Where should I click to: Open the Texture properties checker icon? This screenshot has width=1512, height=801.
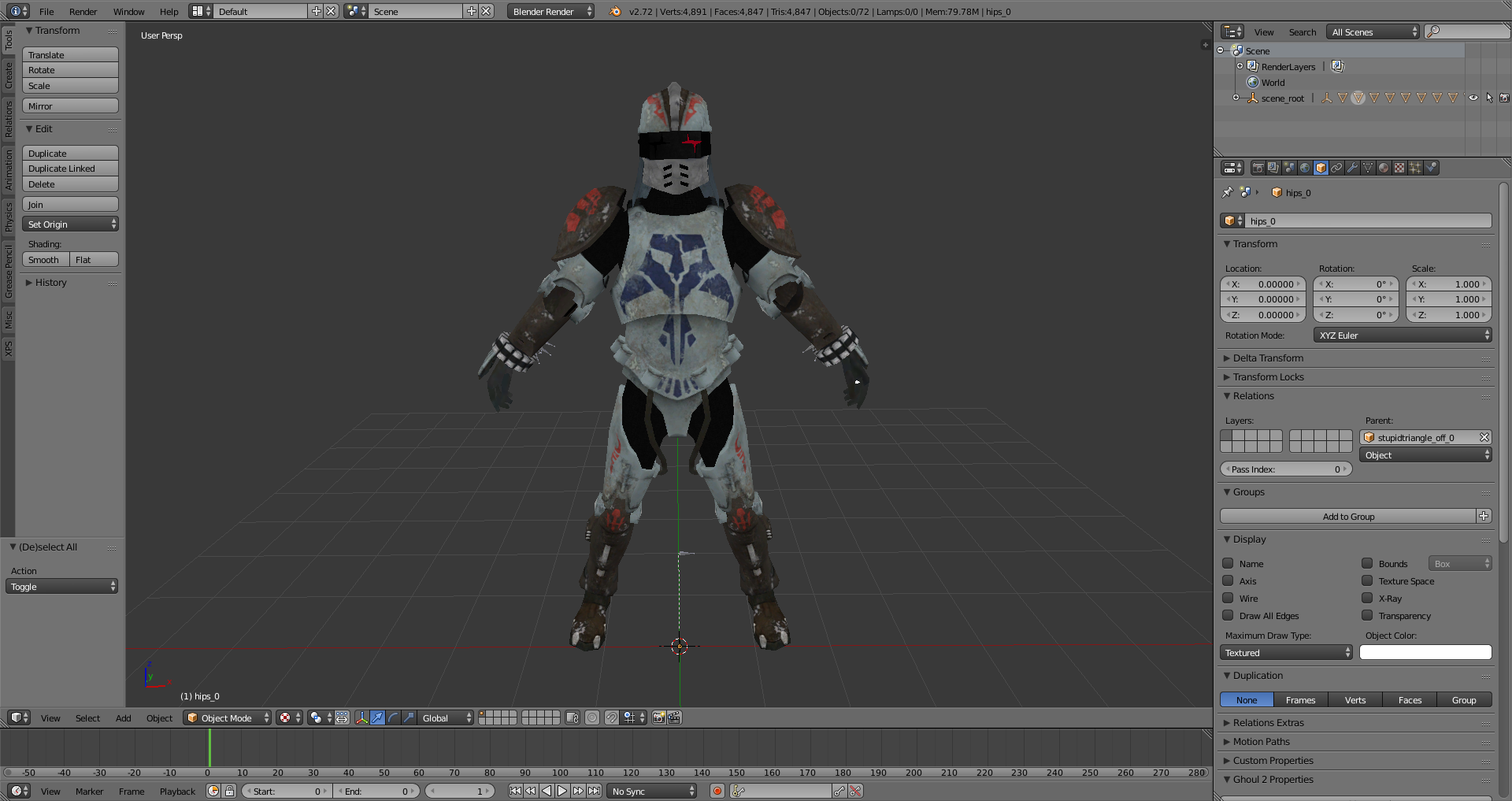[x=1399, y=168]
